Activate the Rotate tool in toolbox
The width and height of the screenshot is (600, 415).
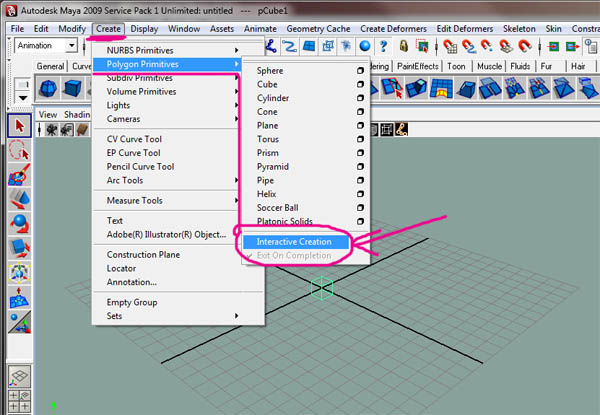[19, 224]
